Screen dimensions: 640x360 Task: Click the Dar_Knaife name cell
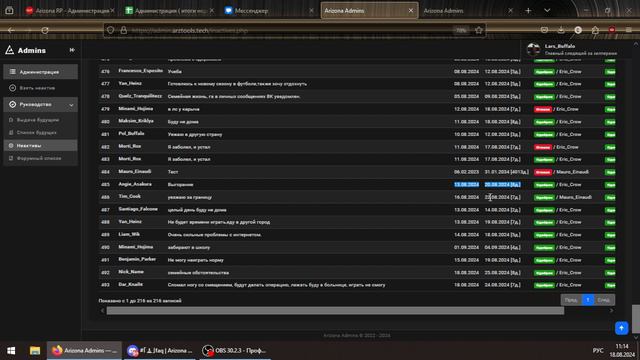pyautogui.click(x=131, y=285)
